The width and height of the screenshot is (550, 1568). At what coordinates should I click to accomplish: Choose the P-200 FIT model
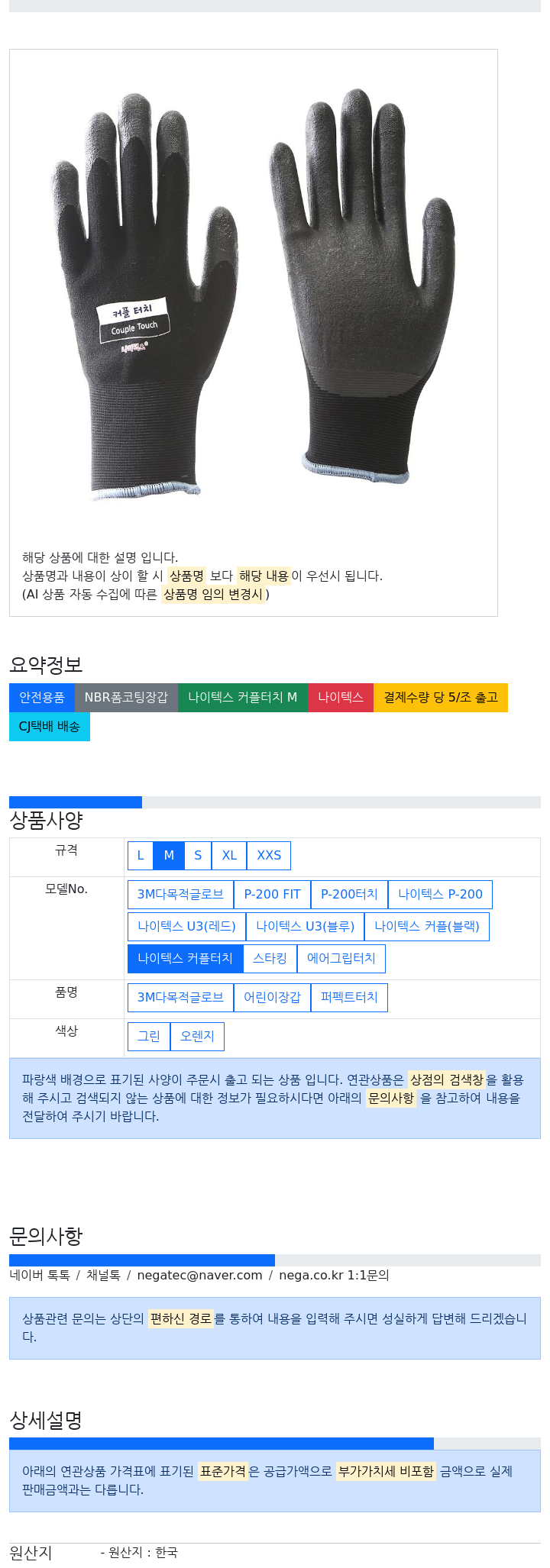(x=273, y=895)
